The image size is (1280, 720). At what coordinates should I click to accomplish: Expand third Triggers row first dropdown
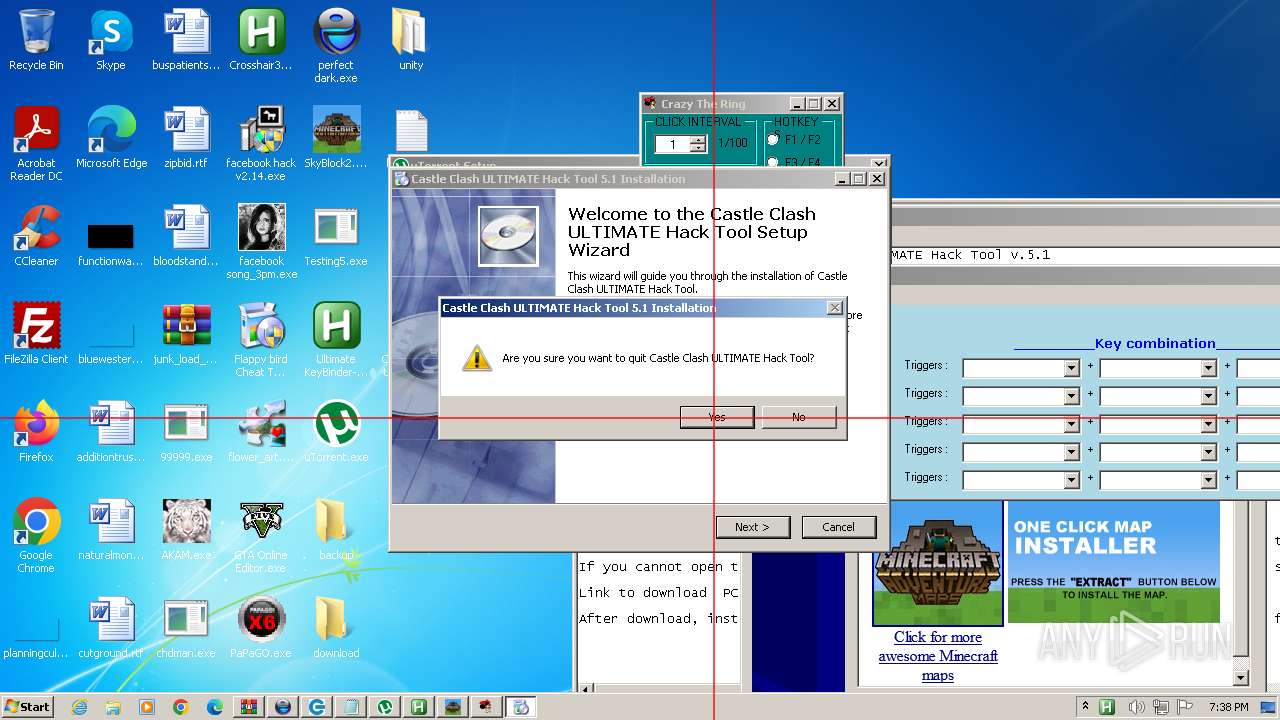click(1072, 424)
